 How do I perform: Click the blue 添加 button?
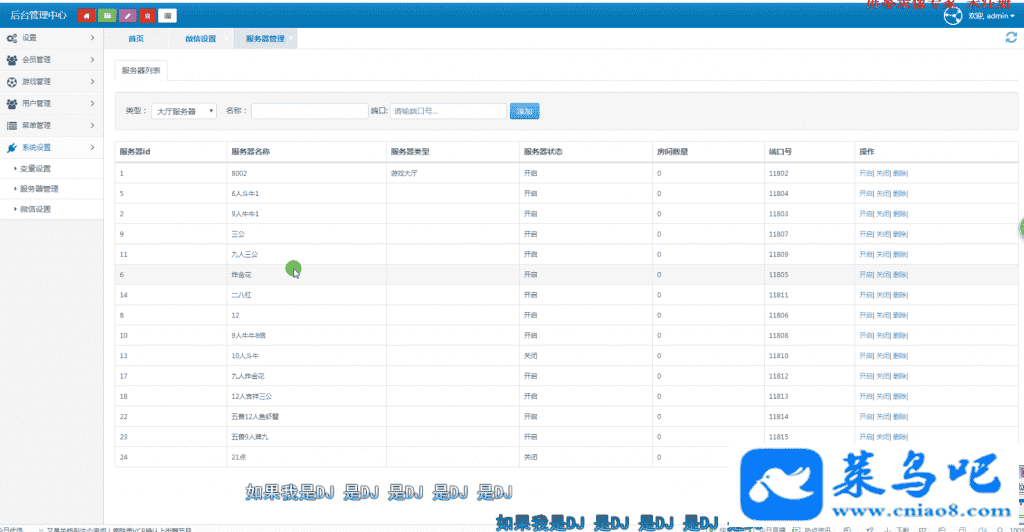tap(523, 111)
